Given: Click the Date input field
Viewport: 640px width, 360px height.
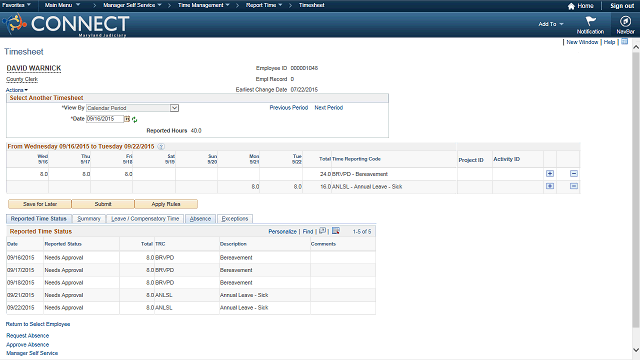Looking at the screenshot, I should (x=105, y=119).
